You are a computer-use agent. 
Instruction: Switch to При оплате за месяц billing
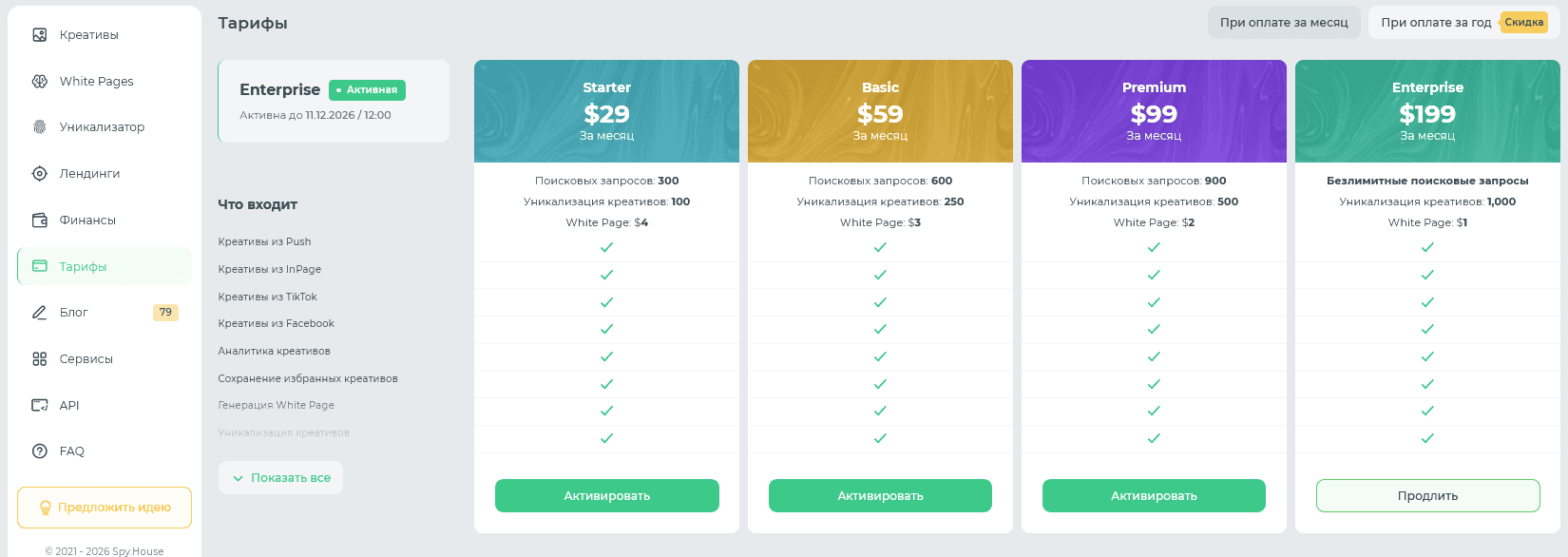pyautogui.click(x=1284, y=23)
